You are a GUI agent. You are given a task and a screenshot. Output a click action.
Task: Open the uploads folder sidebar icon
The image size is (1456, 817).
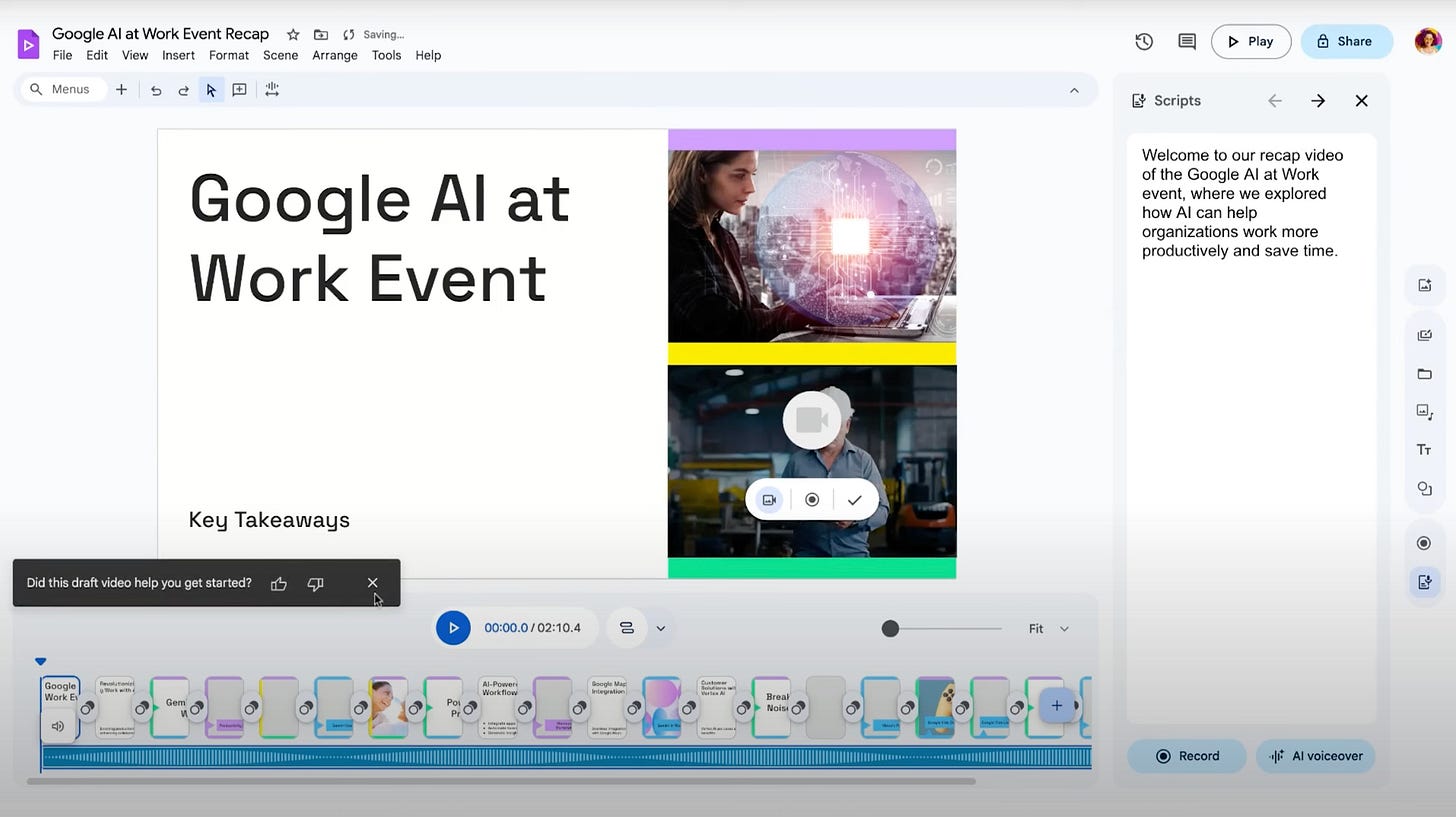pyautogui.click(x=1425, y=374)
